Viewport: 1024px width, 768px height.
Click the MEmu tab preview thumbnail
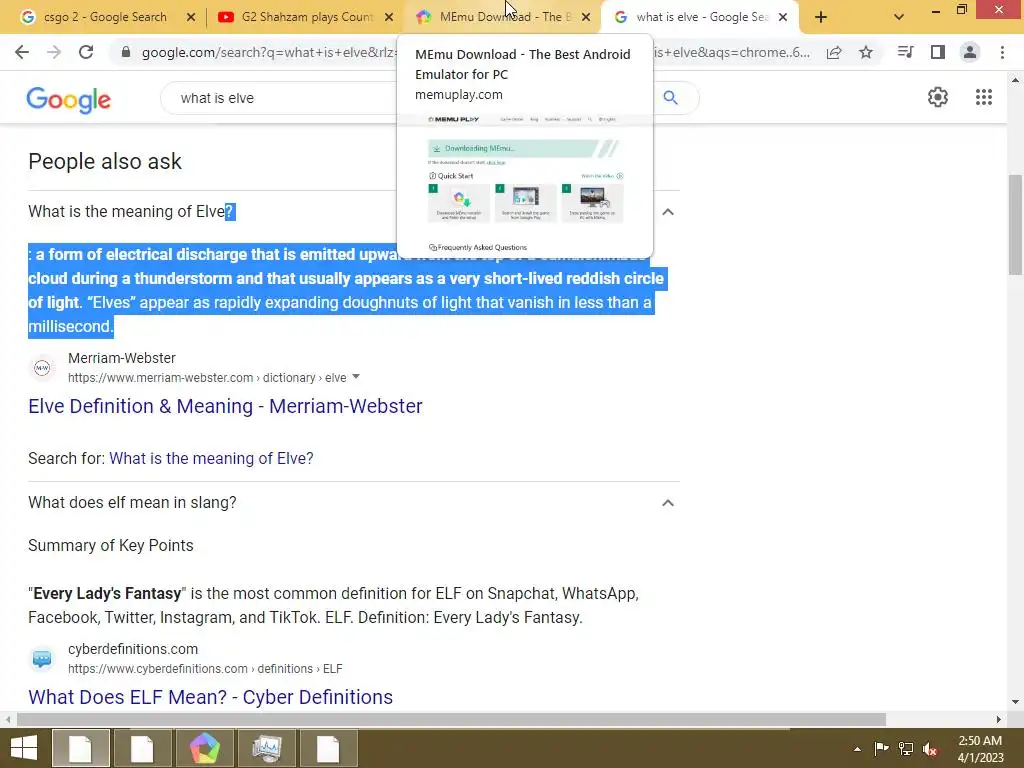pos(524,185)
